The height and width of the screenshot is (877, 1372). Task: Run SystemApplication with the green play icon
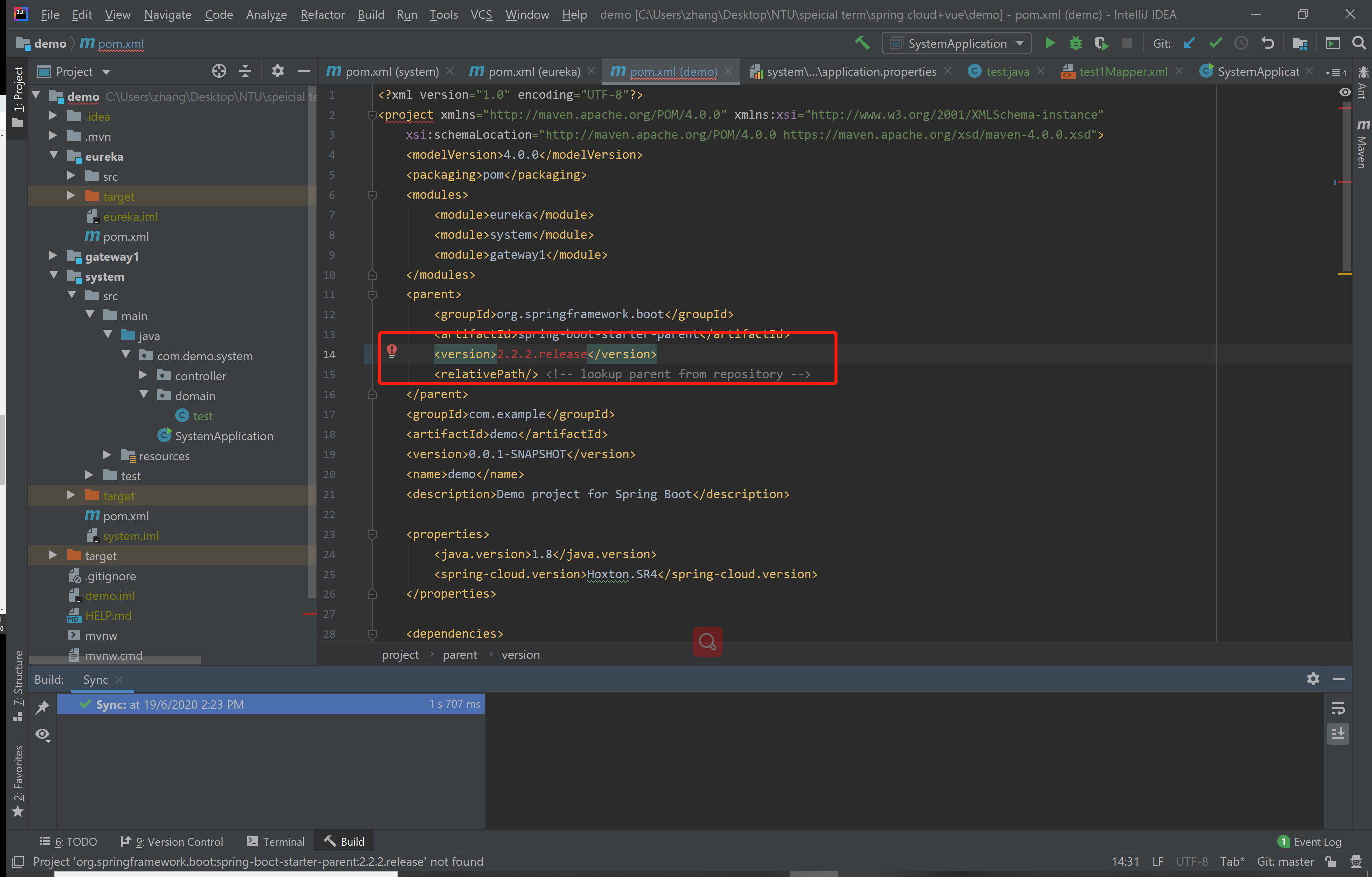1050,43
